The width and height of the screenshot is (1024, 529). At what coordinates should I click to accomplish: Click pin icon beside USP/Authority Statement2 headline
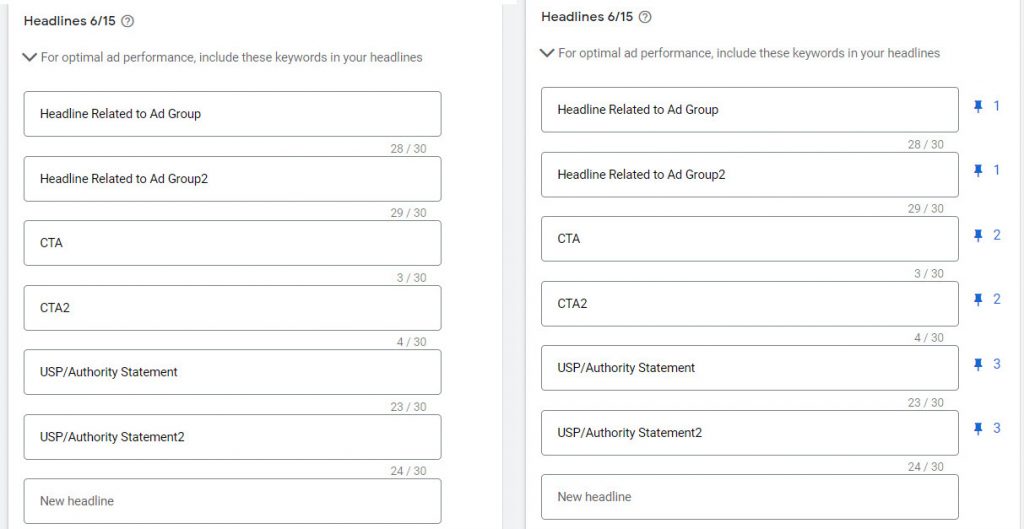(x=978, y=429)
